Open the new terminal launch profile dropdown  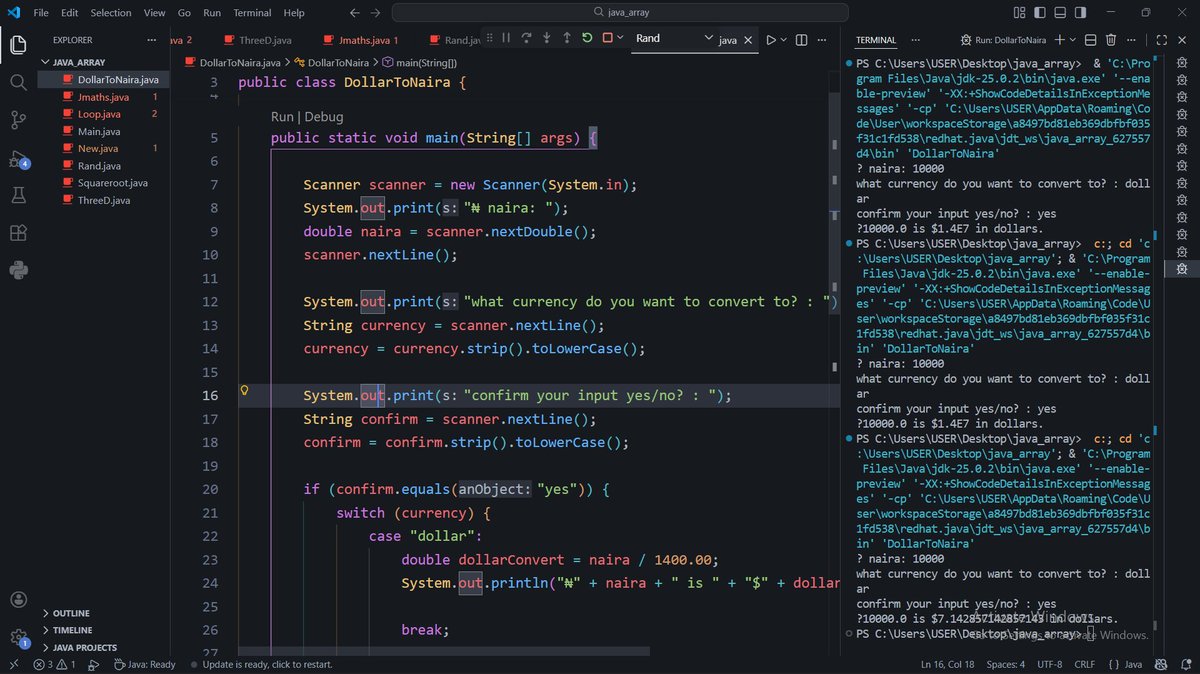(x=1073, y=40)
